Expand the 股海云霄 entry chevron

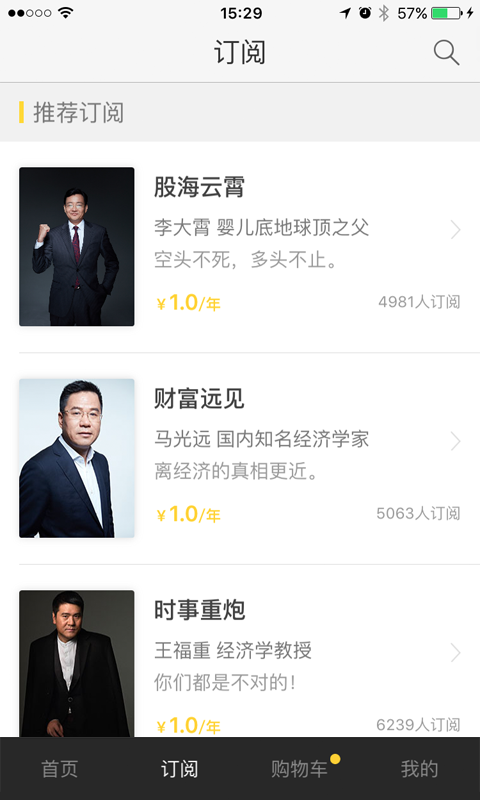click(x=456, y=230)
